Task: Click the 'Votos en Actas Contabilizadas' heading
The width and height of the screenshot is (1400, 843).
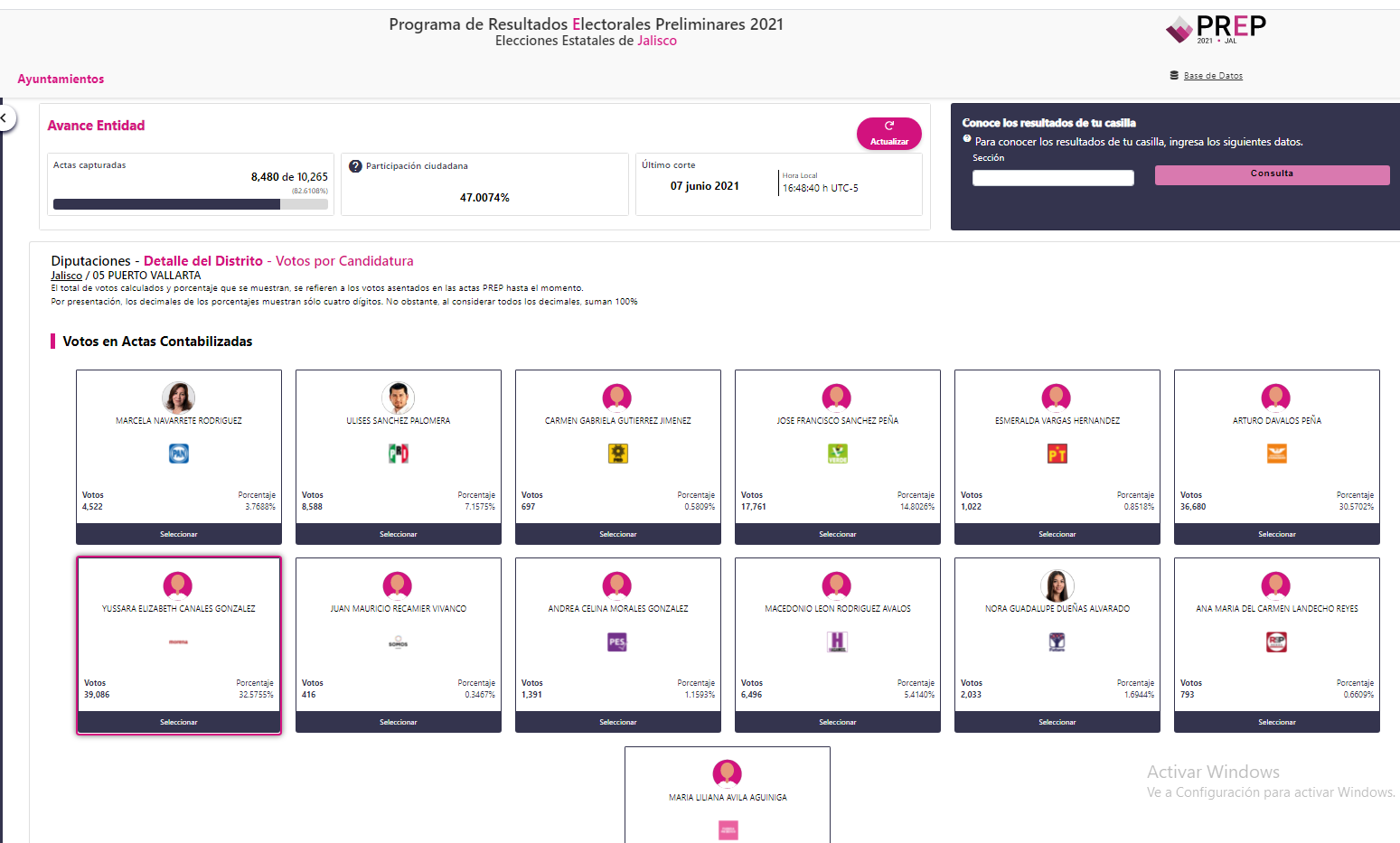Action: coord(157,342)
